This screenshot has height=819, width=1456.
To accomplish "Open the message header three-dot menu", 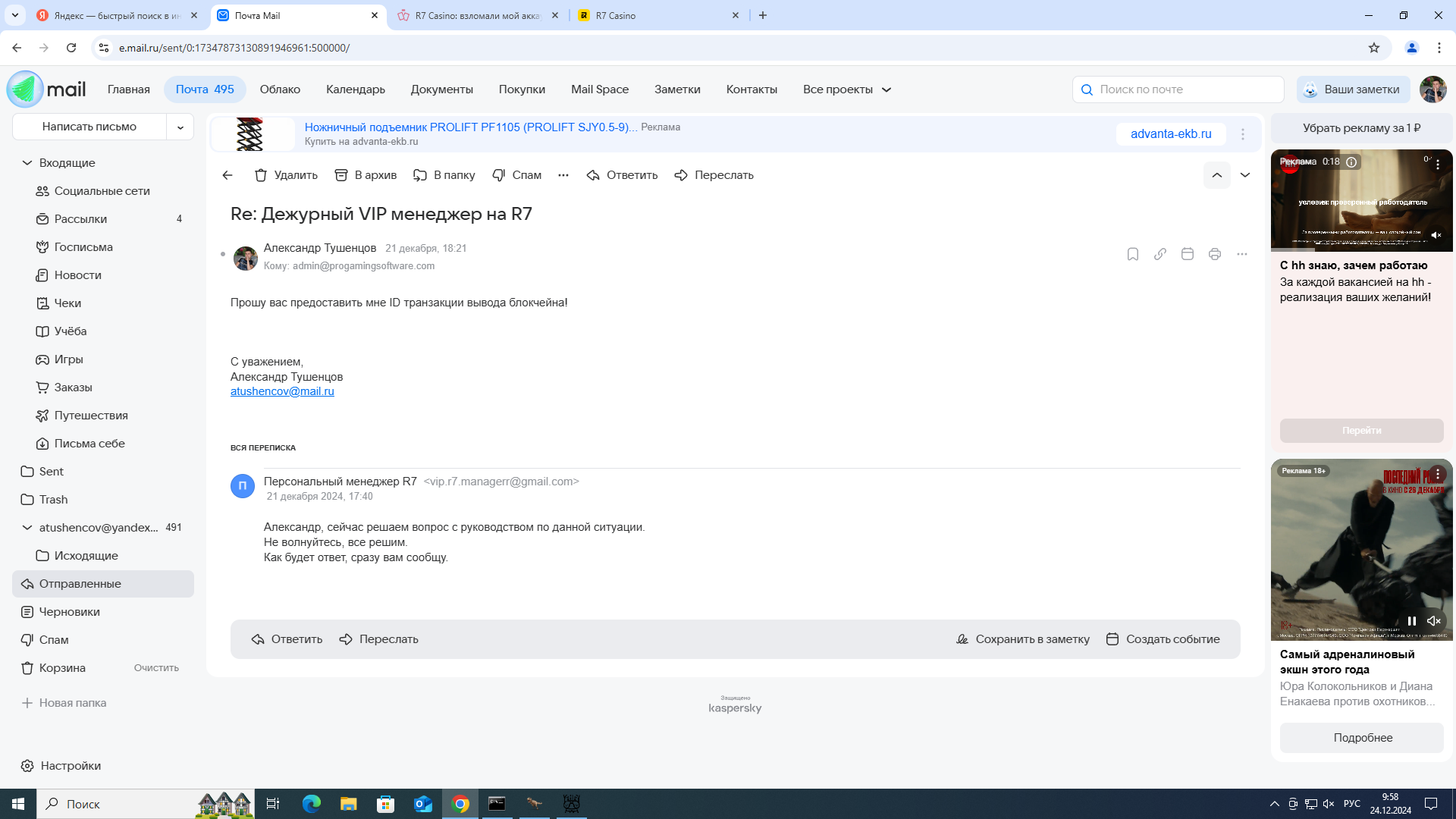I will (1242, 254).
